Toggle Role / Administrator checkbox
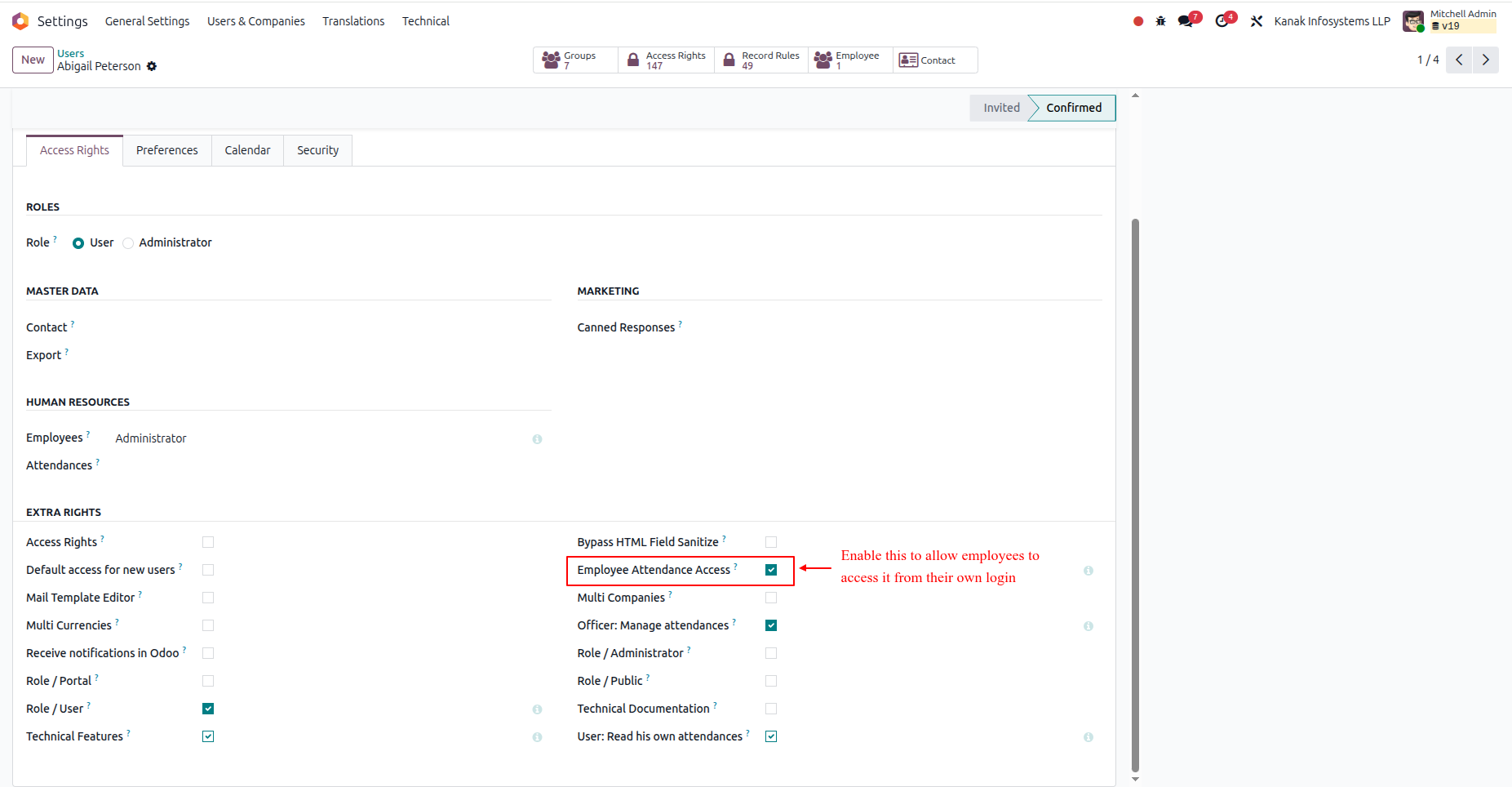 point(771,653)
